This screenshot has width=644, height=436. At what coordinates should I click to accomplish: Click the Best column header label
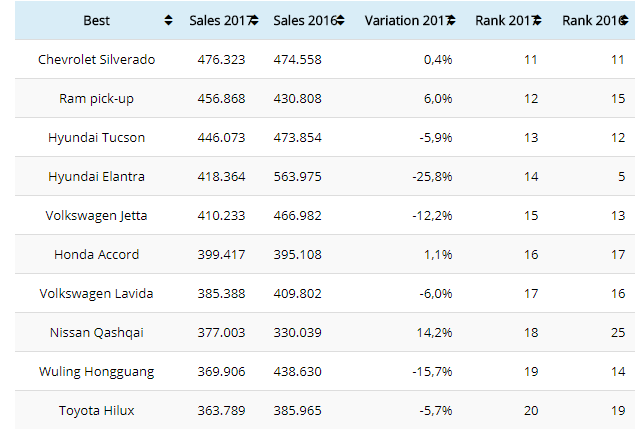(x=97, y=21)
